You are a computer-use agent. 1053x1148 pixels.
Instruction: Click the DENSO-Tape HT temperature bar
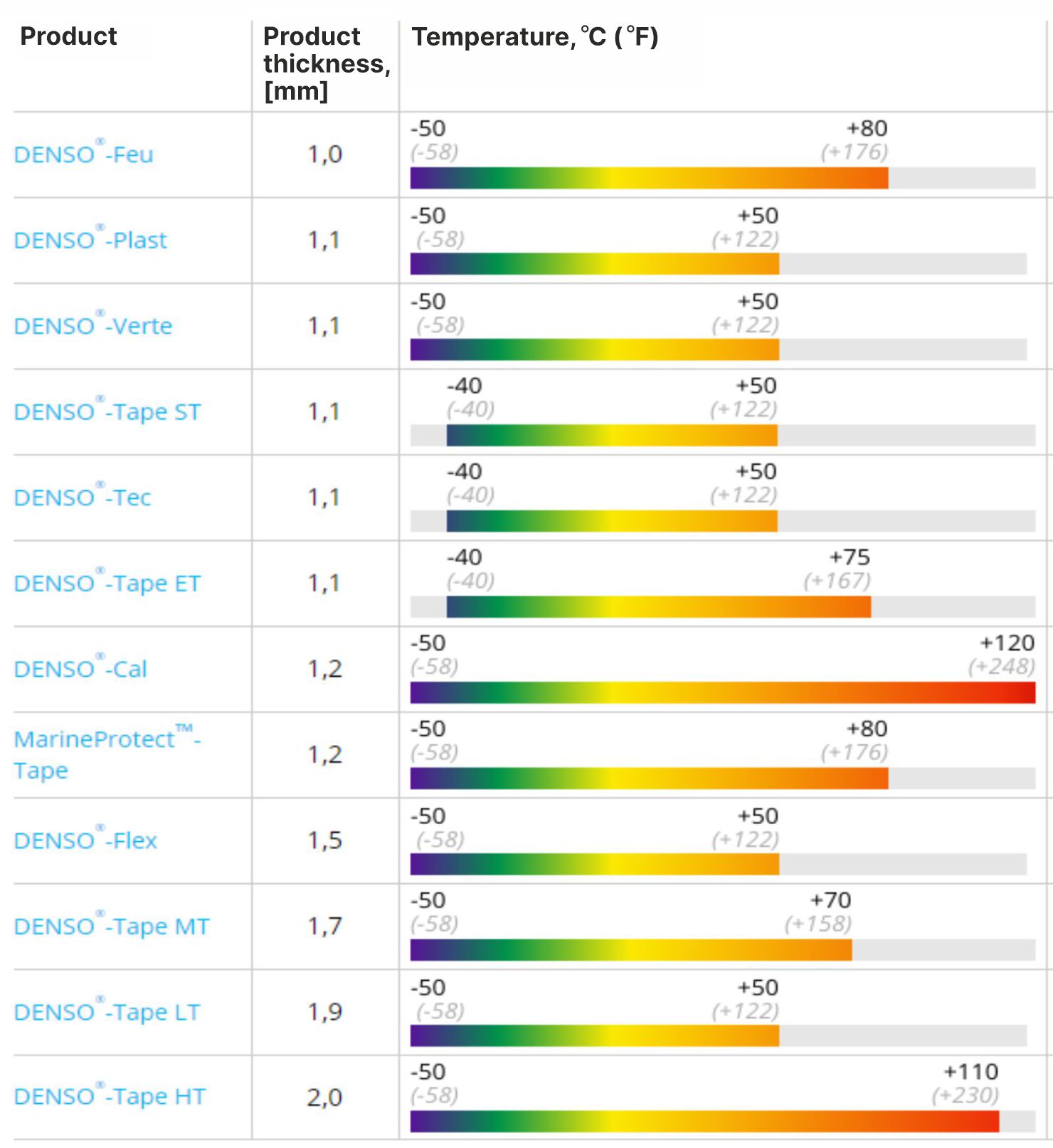pos(704,1121)
